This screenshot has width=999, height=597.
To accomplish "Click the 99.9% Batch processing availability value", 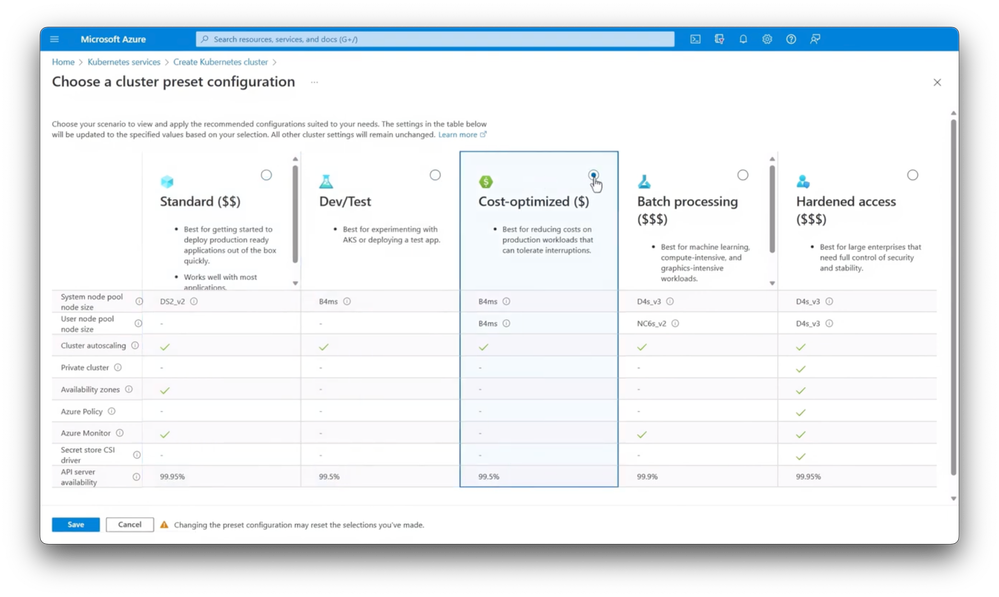I will pyautogui.click(x=647, y=477).
